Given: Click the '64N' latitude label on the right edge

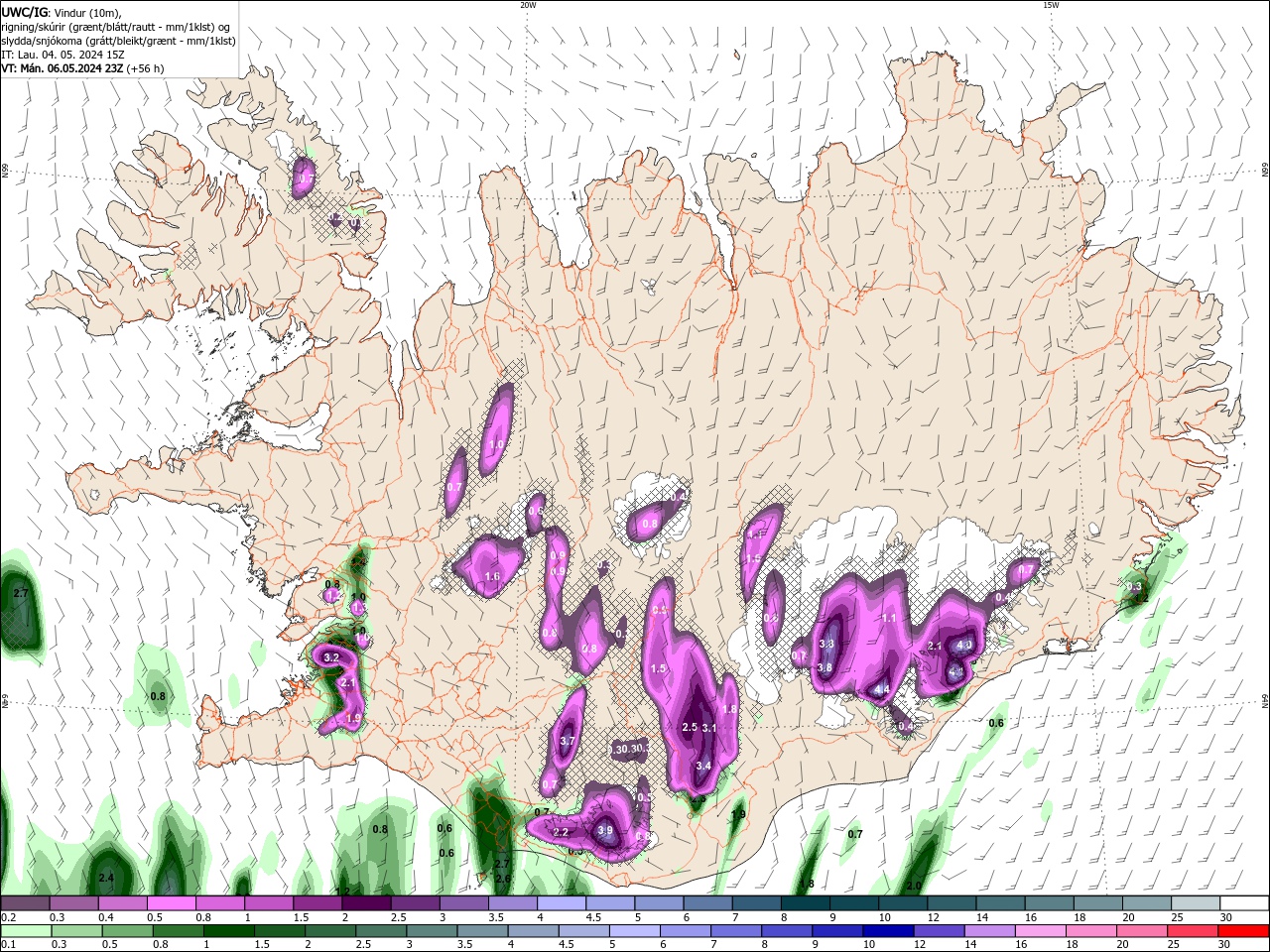Looking at the screenshot, I should tap(1265, 700).
